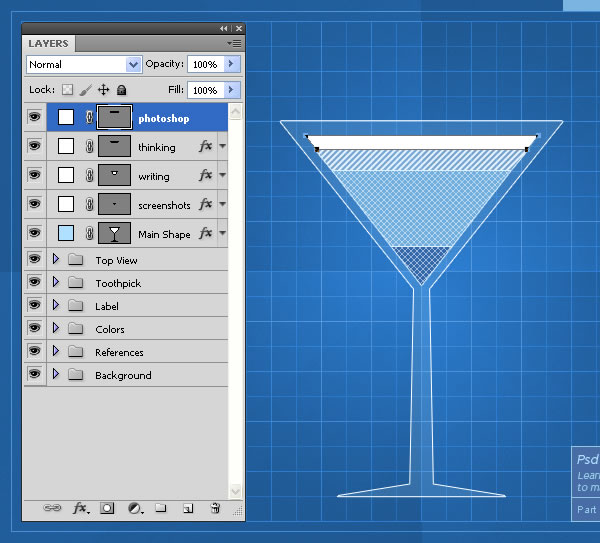Hide the Background group
Screen dimensions: 600x543
(34, 373)
